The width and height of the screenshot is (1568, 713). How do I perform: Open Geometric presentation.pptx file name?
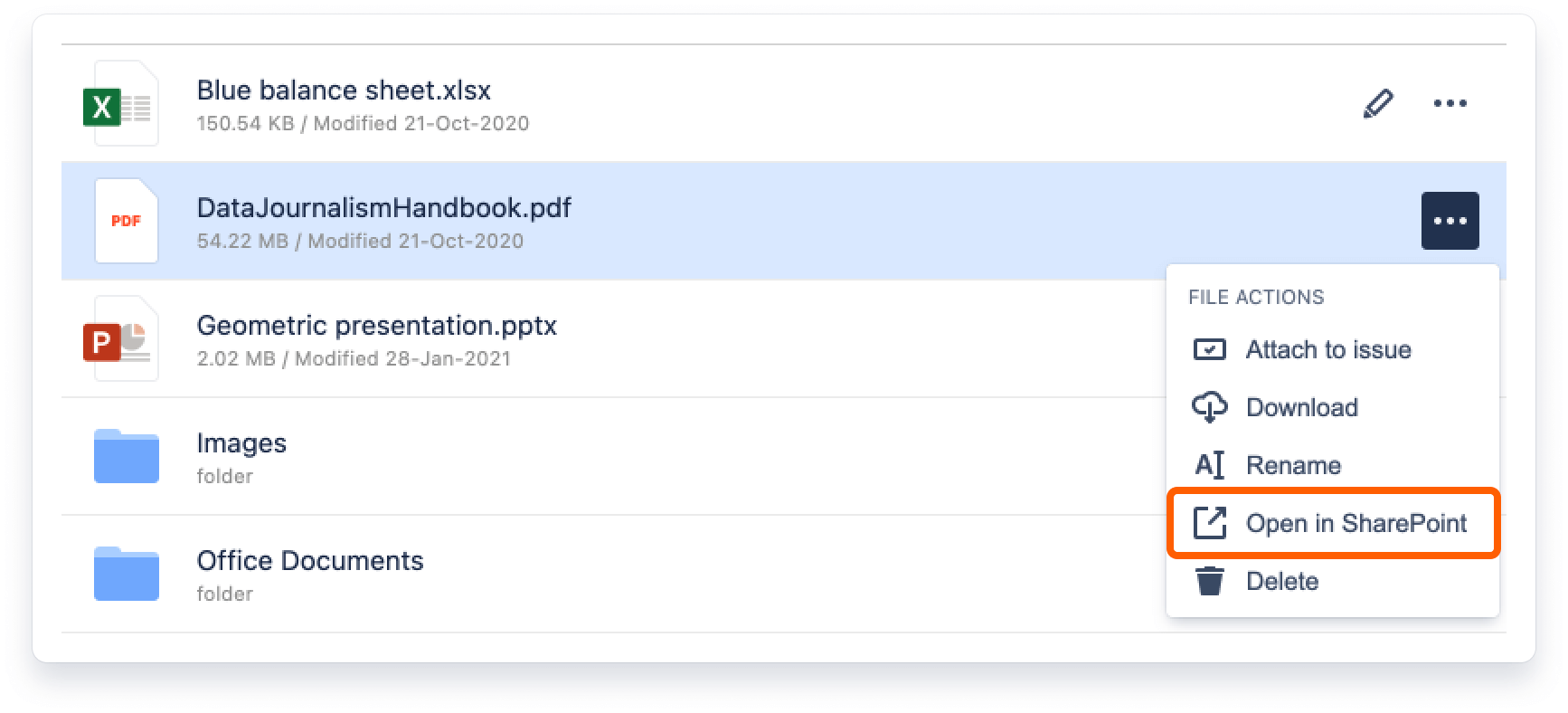click(x=377, y=326)
